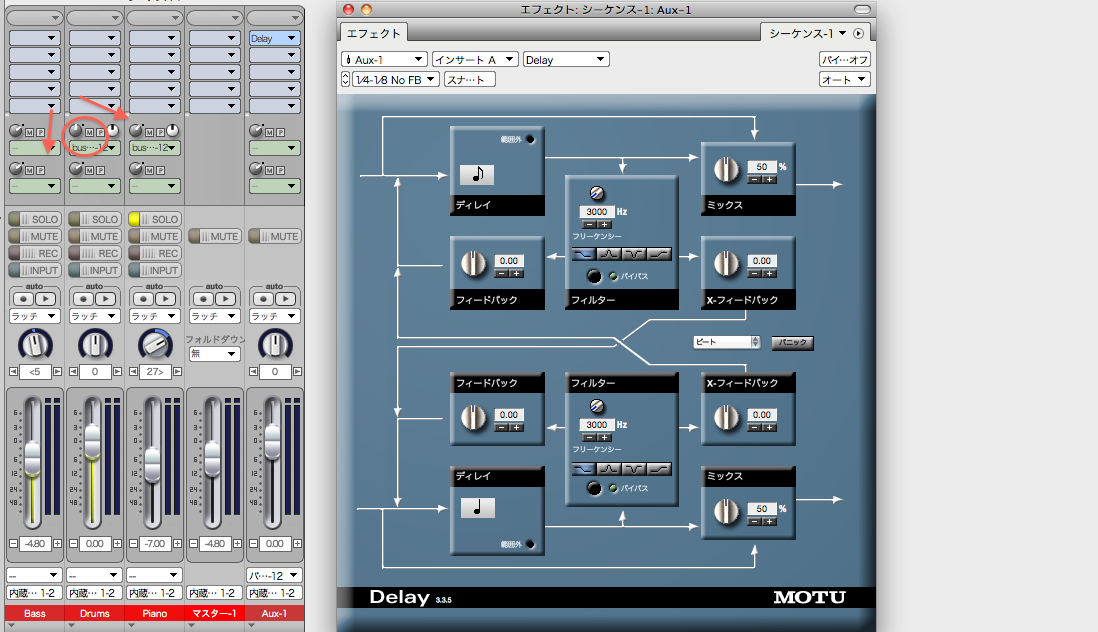Select high-pass shape in the upper filter
The width and height of the screenshot is (1098, 632).
tap(659, 254)
